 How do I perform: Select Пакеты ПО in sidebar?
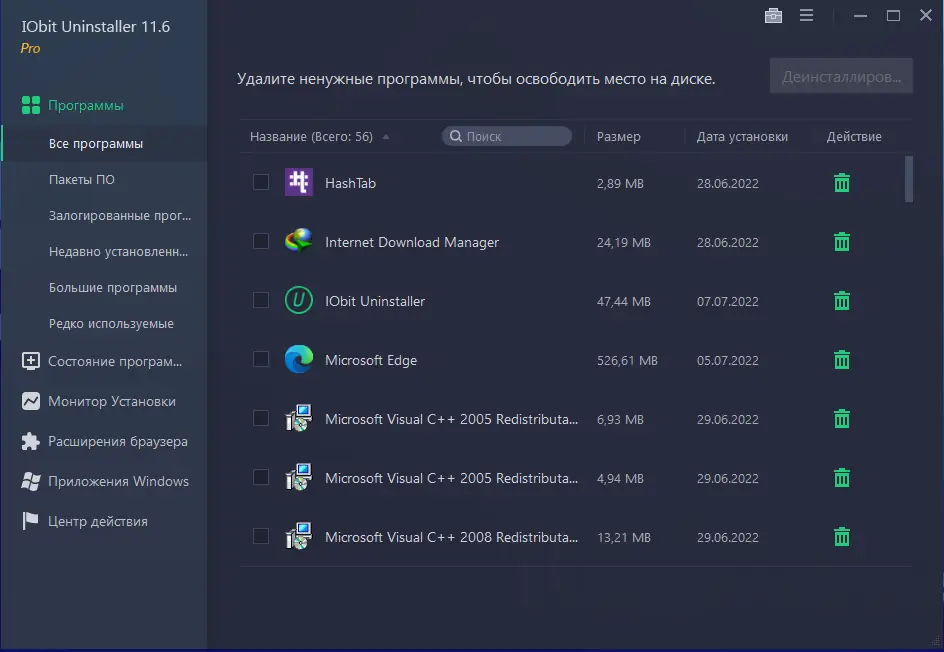tap(81, 180)
